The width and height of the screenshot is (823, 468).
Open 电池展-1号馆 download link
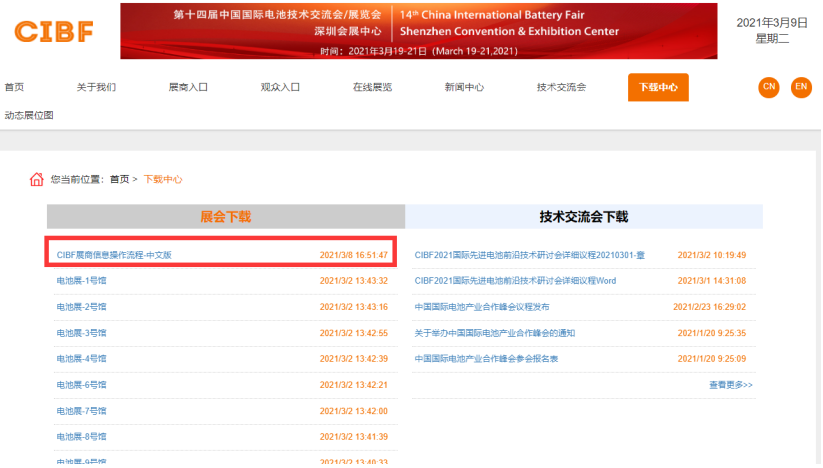click(81, 281)
